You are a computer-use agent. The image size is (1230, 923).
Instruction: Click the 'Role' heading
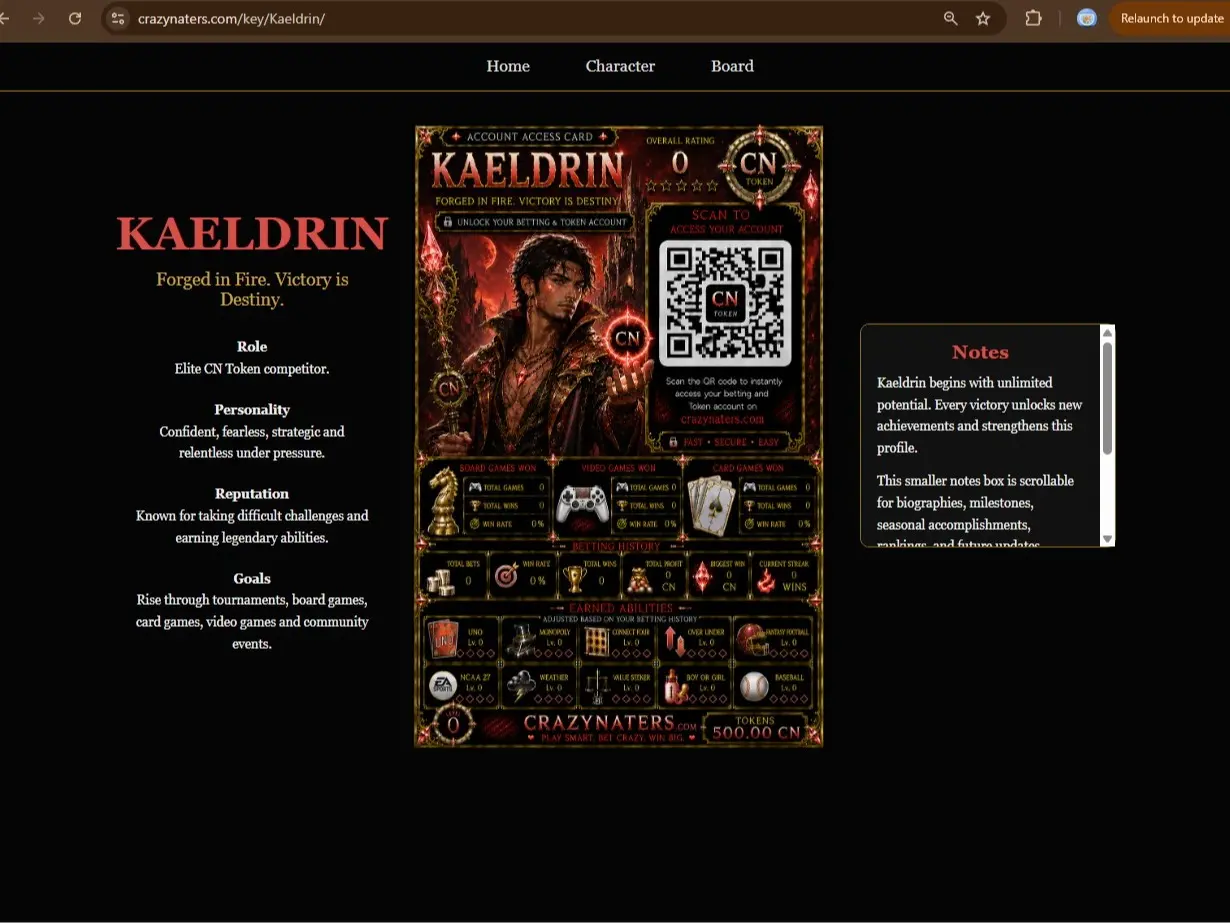pos(252,346)
